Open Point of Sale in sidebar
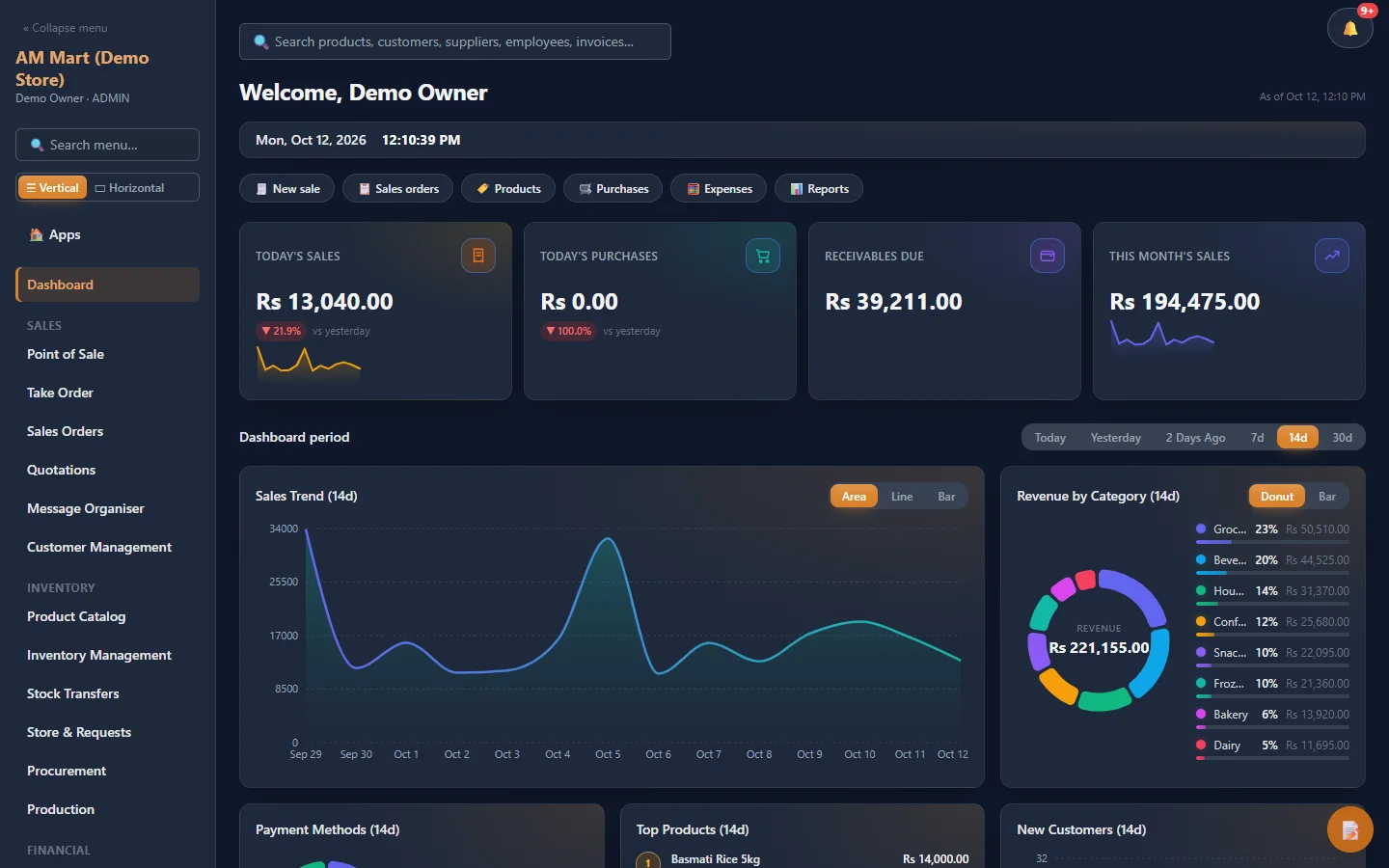The width and height of the screenshot is (1389, 868). pyautogui.click(x=107, y=354)
